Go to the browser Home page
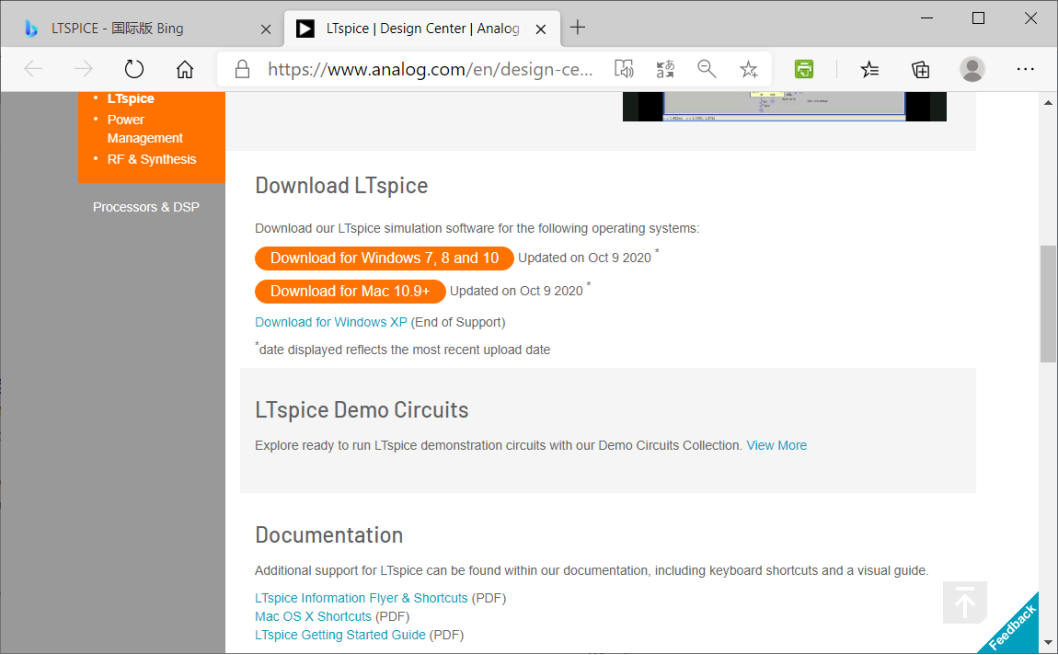Viewport: 1058px width, 655px height. click(184, 69)
